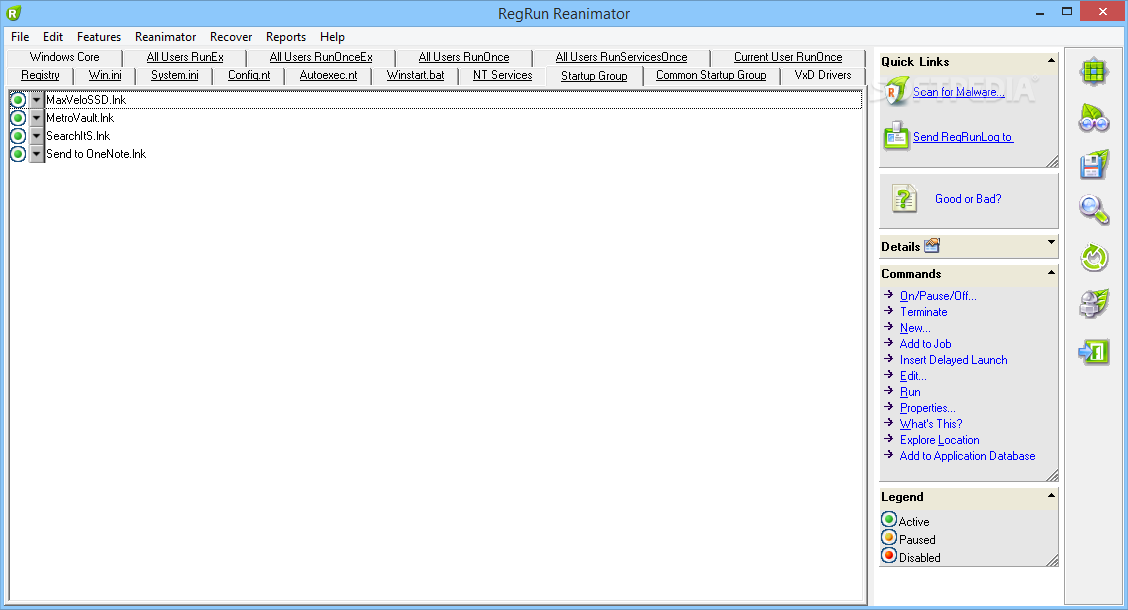Switch to the Config.nt tab

(249, 75)
